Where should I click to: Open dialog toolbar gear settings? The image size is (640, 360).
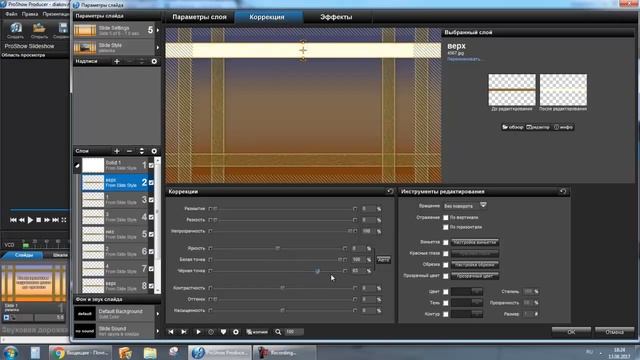(x=236, y=332)
